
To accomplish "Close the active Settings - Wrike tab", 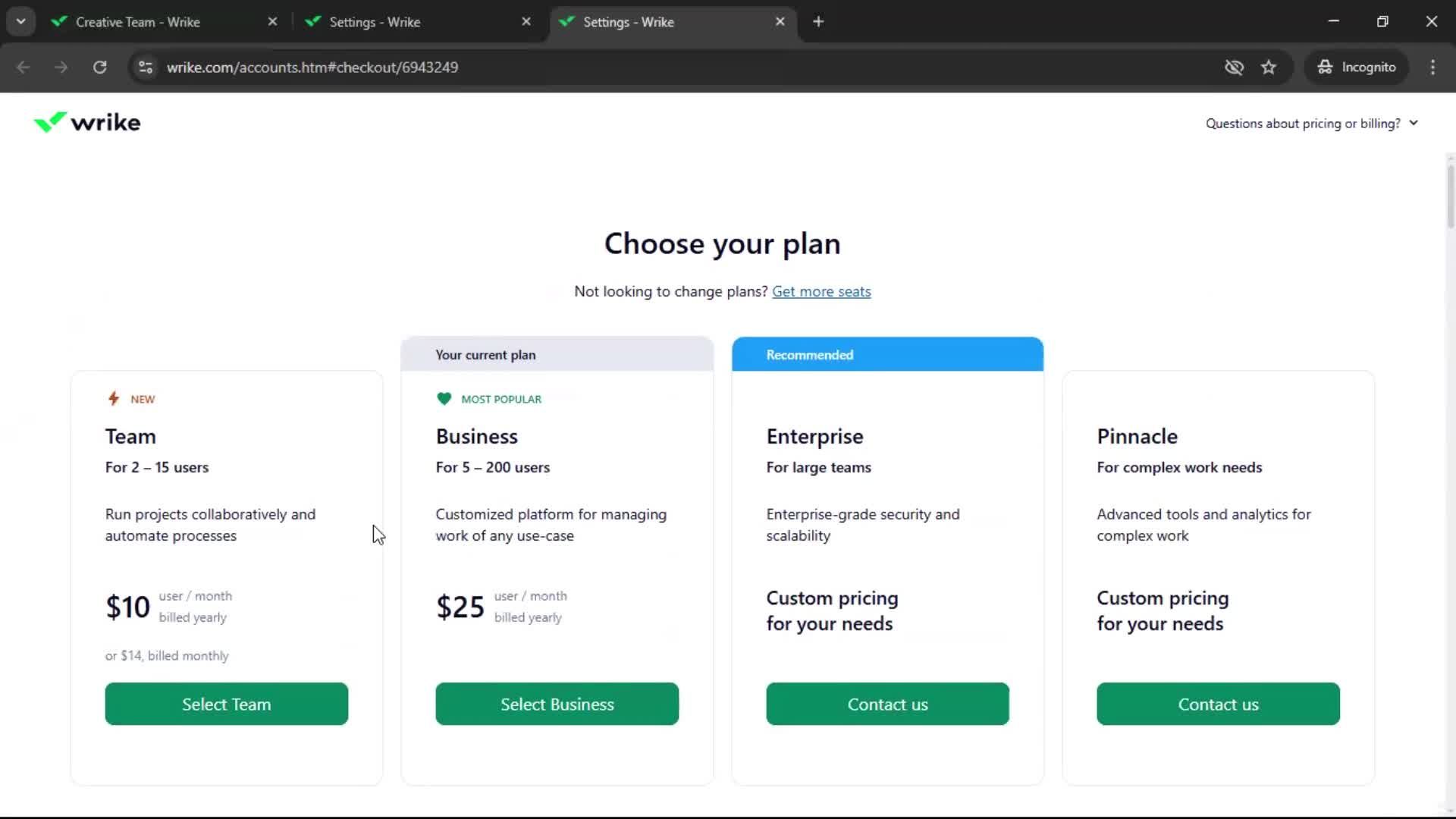I will click(x=780, y=22).
